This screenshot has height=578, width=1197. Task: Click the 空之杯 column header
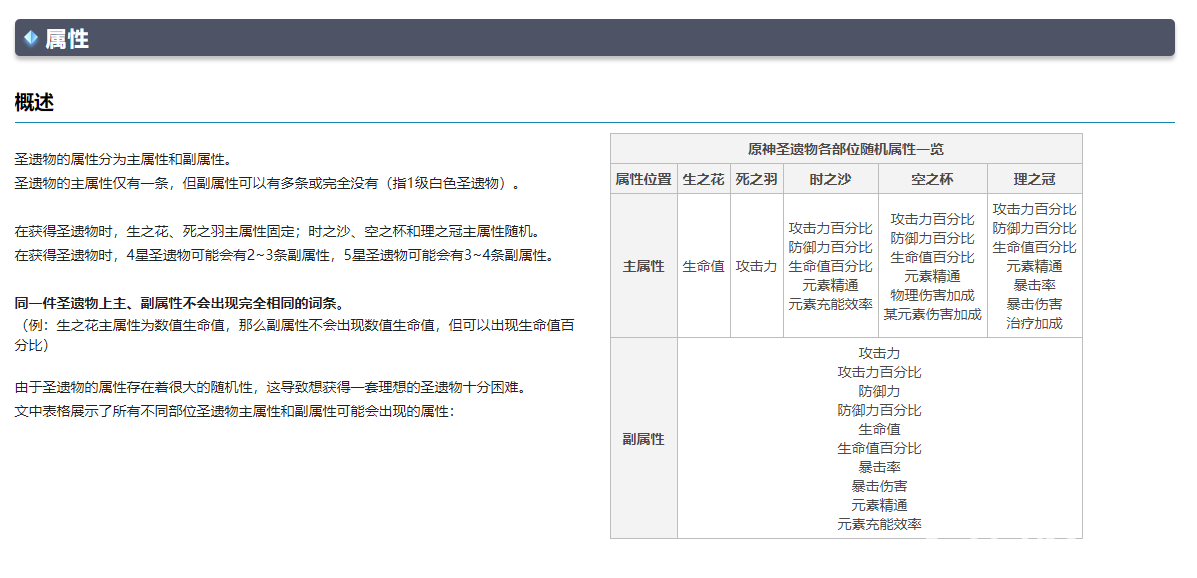coord(932,179)
